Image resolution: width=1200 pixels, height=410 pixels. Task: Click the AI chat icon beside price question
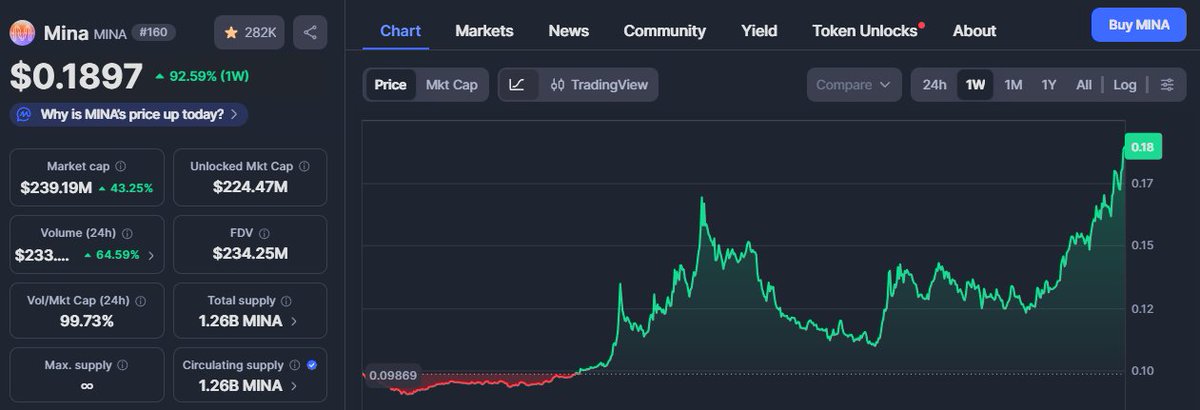24,114
